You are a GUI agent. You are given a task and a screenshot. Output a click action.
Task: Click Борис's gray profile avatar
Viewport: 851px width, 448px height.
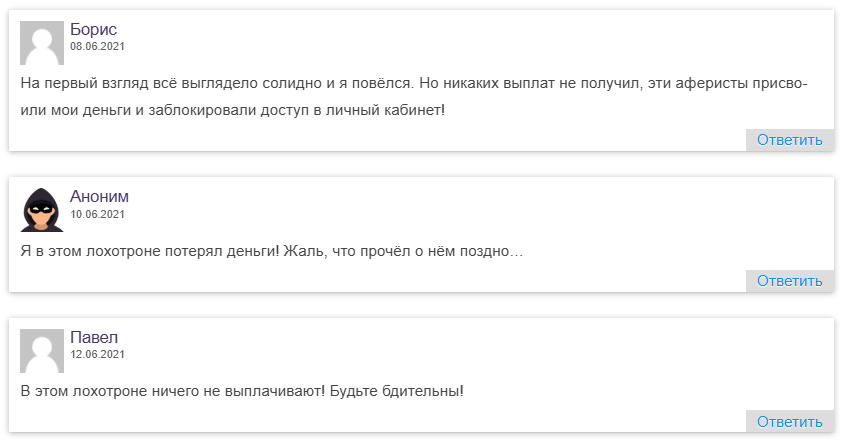tap(42, 43)
